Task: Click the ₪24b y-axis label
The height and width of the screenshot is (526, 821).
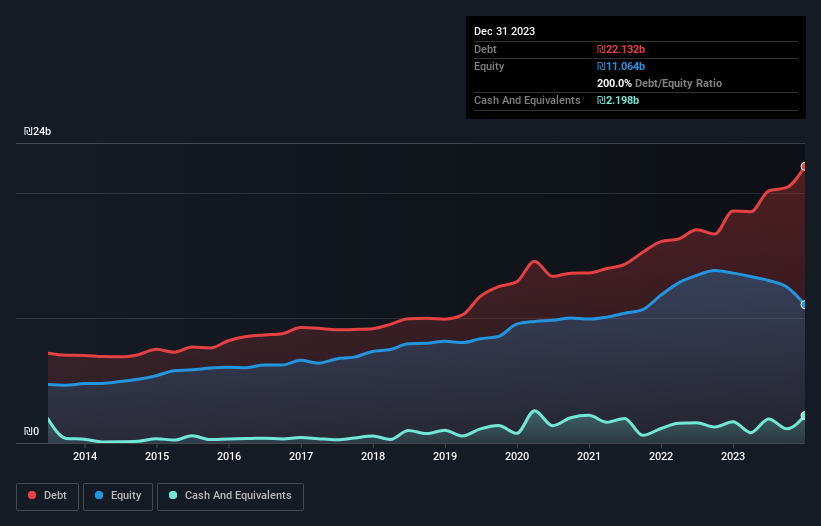Action: 37,131
